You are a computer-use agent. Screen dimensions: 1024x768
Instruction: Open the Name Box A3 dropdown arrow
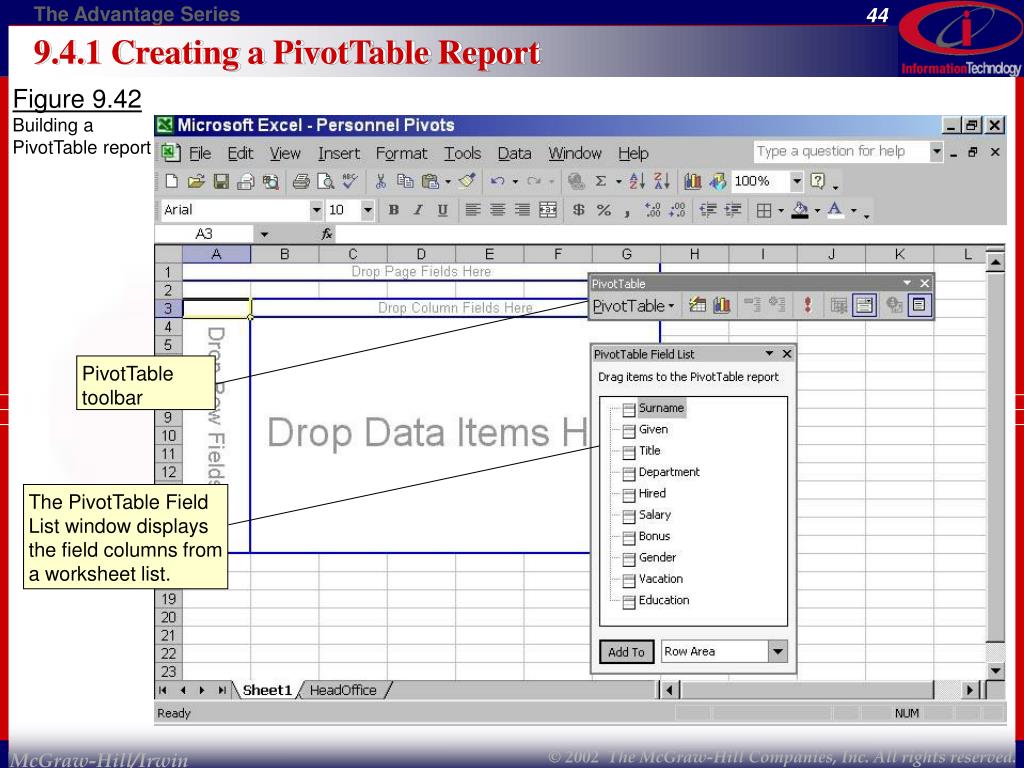(x=264, y=234)
